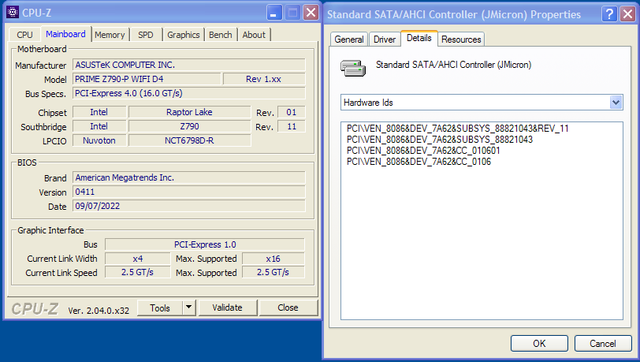Click the Rev 1.xx field
This screenshot has width=640, height=362.
[264, 79]
